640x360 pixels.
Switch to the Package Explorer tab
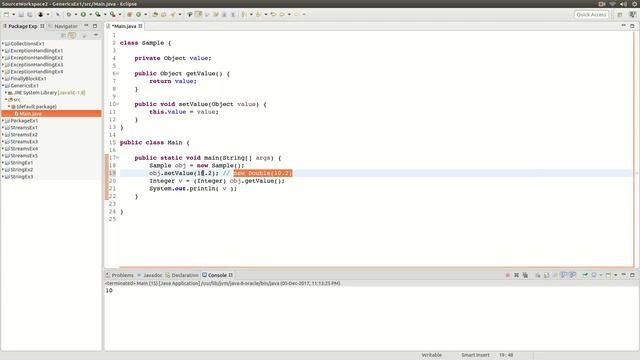23,26
